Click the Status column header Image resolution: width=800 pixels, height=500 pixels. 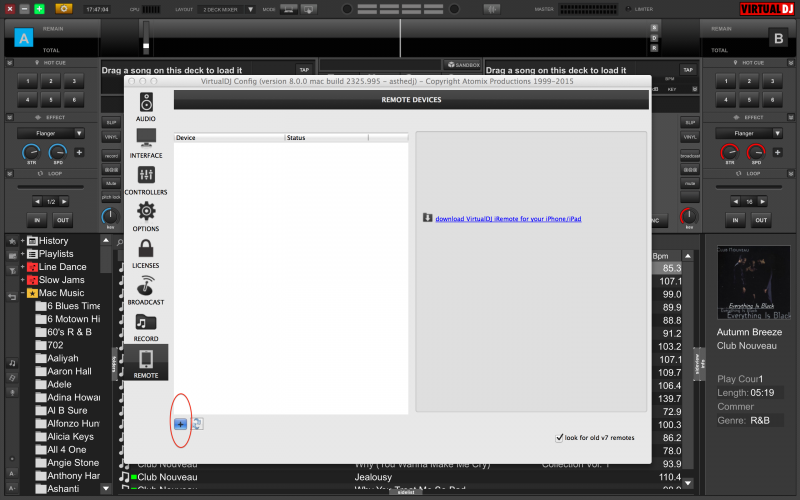point(327,138)
